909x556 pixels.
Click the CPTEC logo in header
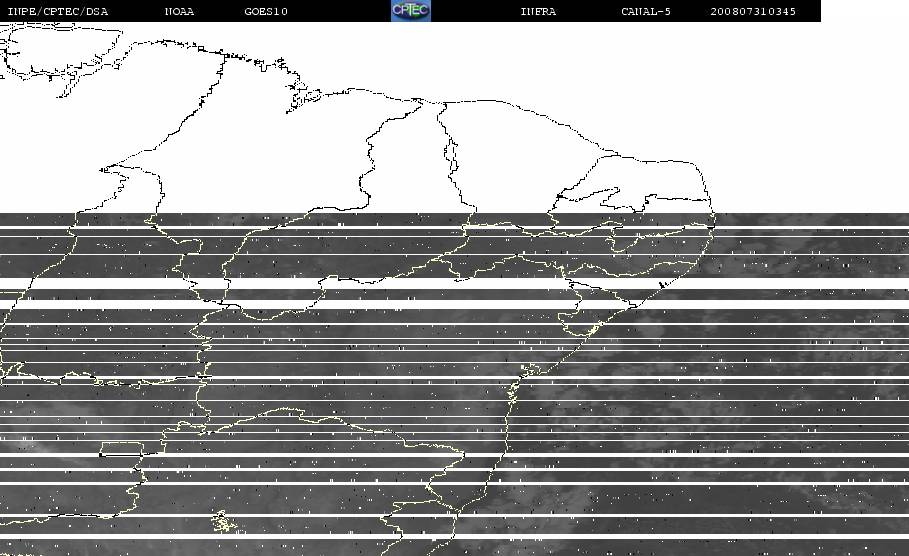pyautogui.click(x=411, y=10)
